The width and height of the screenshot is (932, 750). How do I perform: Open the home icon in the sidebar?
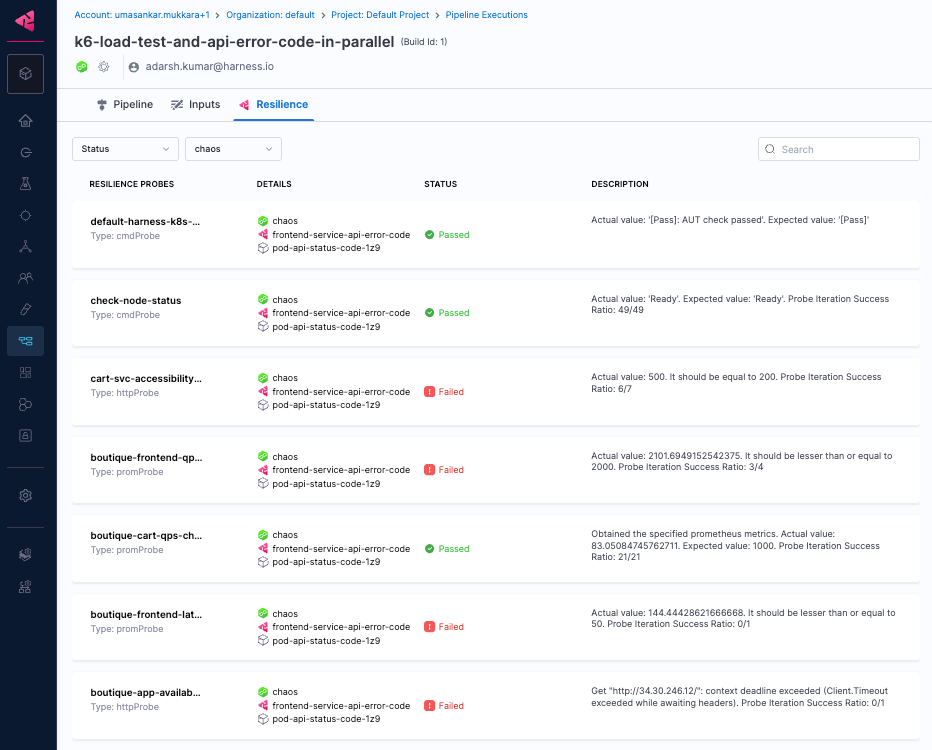coord(25,121)
